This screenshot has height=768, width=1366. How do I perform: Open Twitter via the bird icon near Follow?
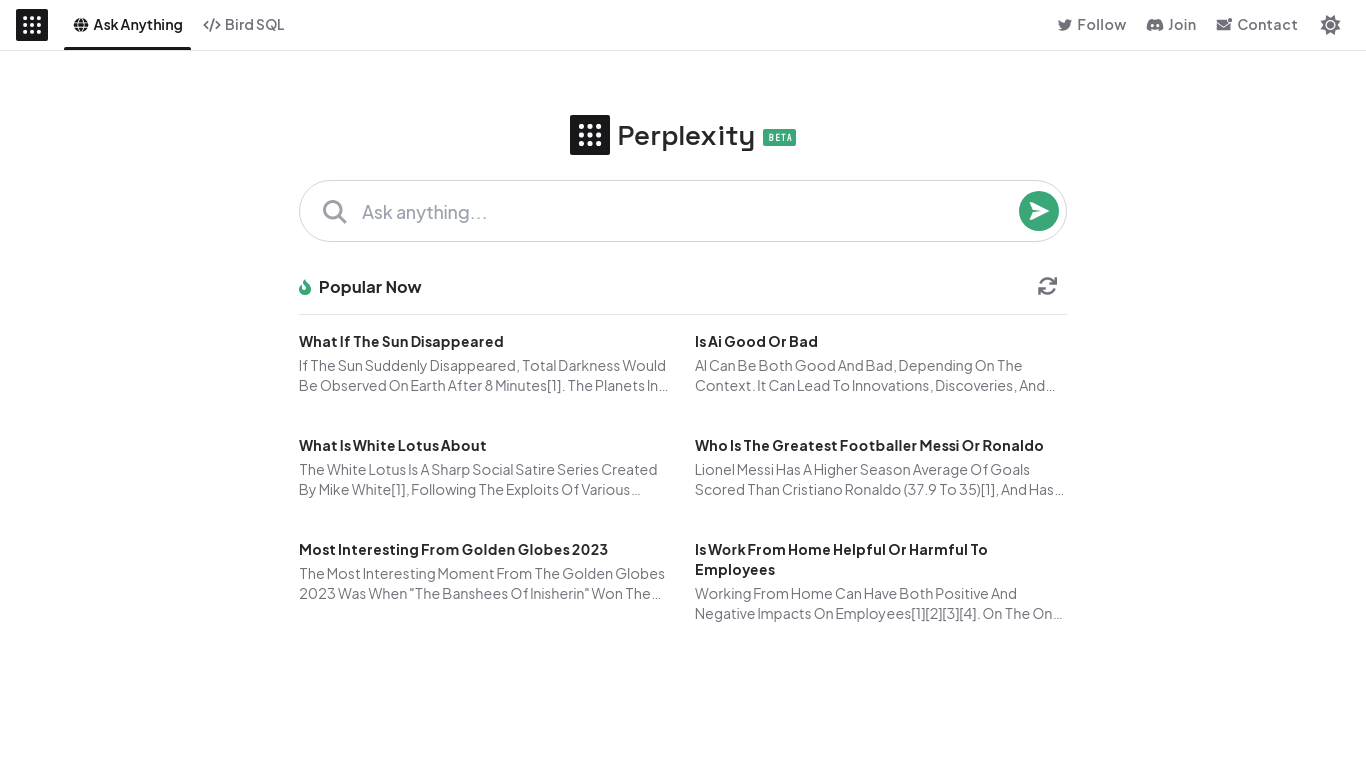1066,25
